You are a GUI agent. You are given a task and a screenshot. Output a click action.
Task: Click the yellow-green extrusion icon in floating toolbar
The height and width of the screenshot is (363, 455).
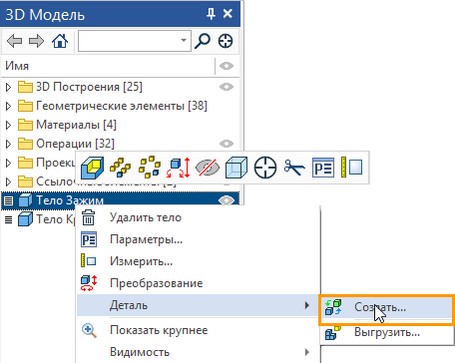[x=92, y=167]
